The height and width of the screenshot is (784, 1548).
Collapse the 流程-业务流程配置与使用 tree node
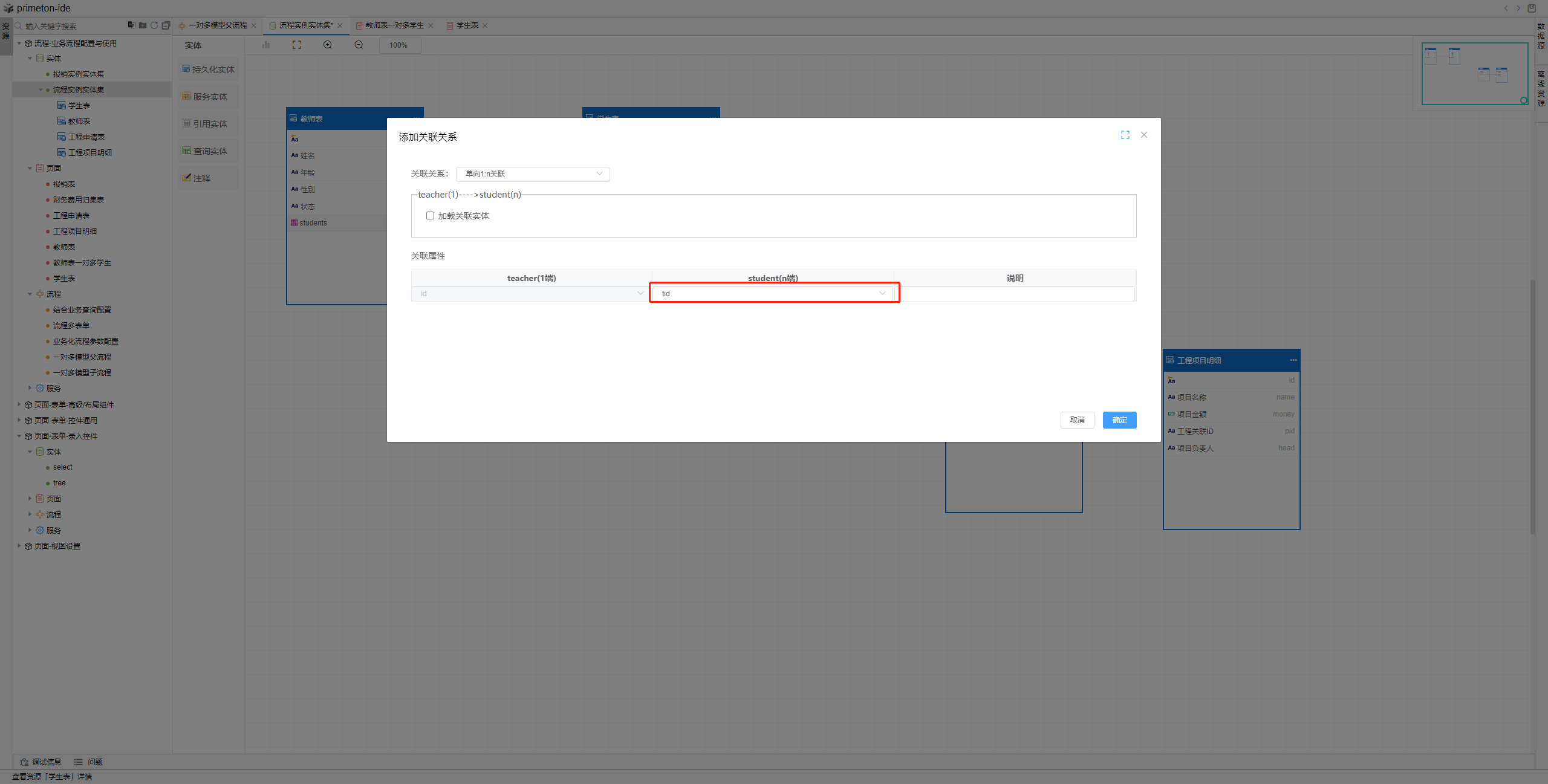(x=19, y=44)
